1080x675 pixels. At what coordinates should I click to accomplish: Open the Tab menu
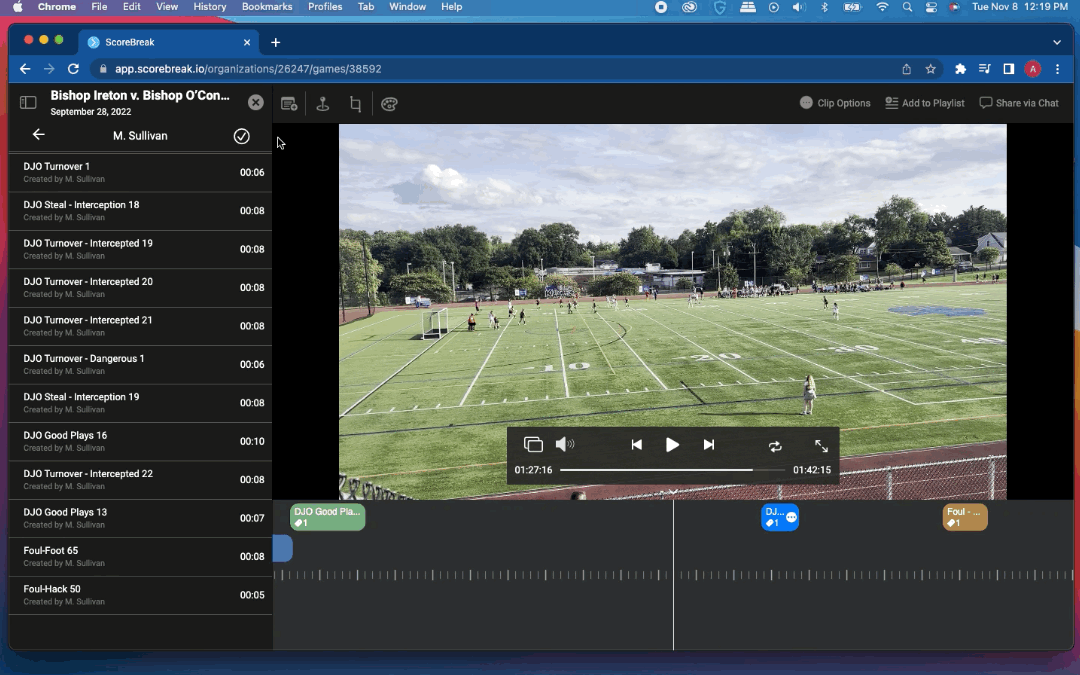(366, 7)
